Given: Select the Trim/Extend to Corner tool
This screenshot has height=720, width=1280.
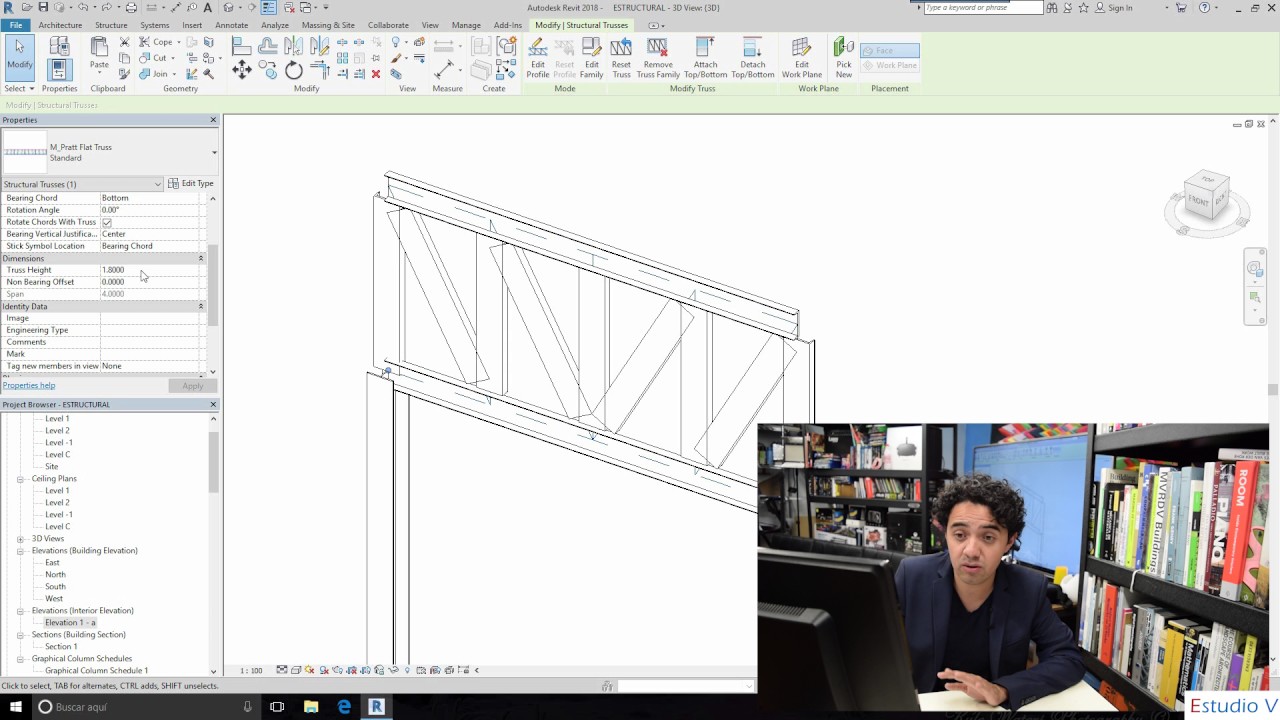Looking at the screenshot, I should tap(320, 70).
